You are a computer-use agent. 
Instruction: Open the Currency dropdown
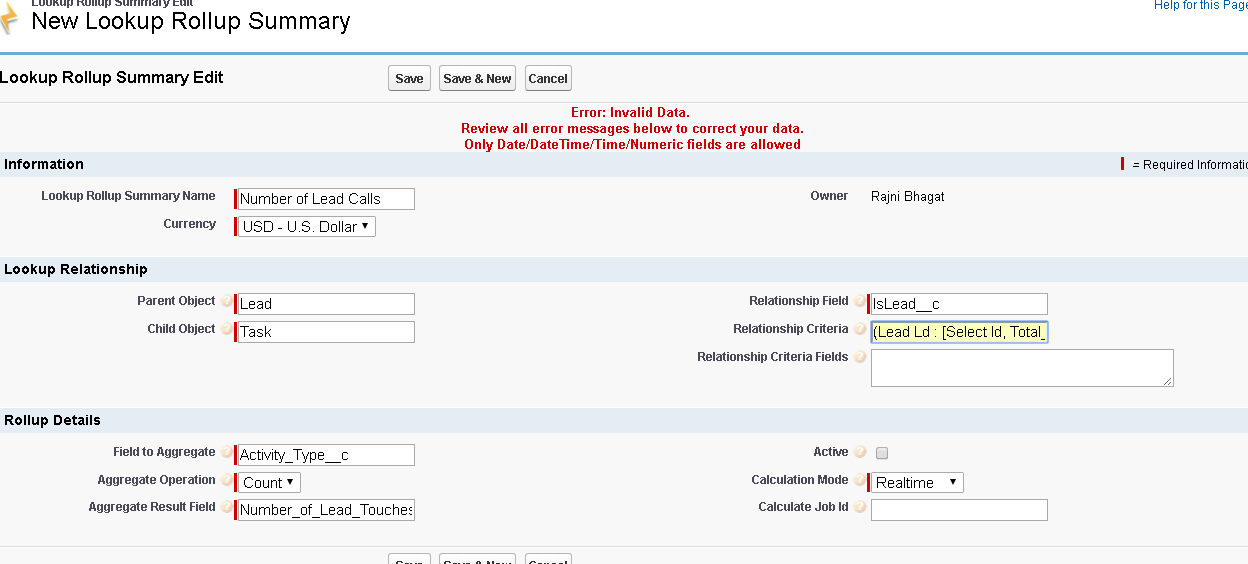(x=307, y=227)
